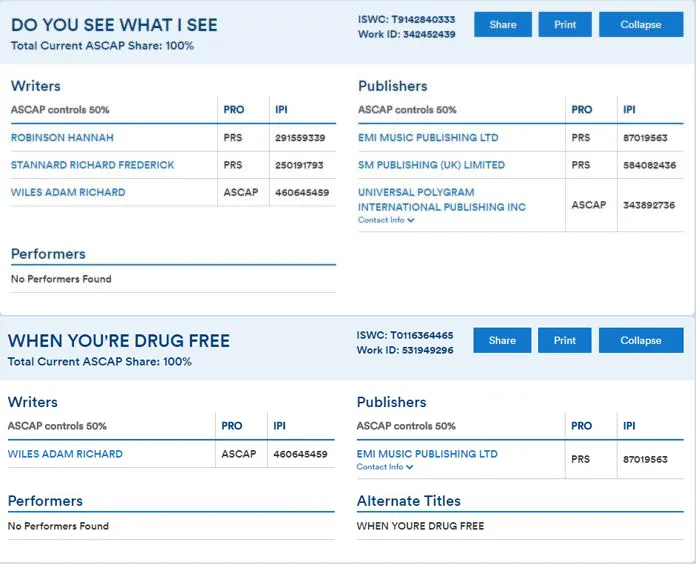The width and height of the screenshot is (696, 564).
Task: Select IPI 460645459 in Drug Free work
Action: pos(300,454)
